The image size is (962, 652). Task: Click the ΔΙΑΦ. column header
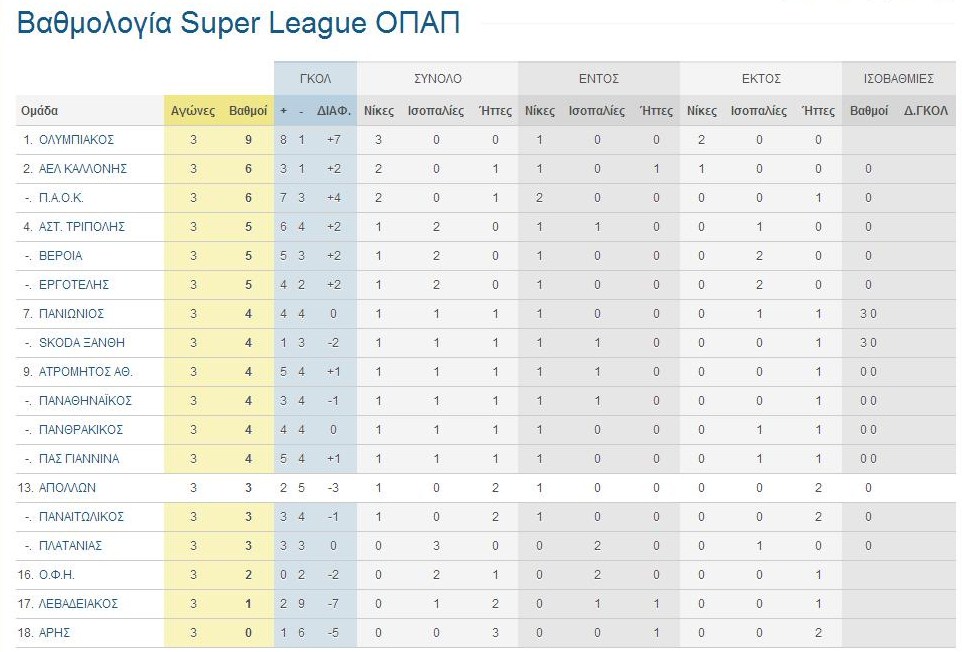334,111
